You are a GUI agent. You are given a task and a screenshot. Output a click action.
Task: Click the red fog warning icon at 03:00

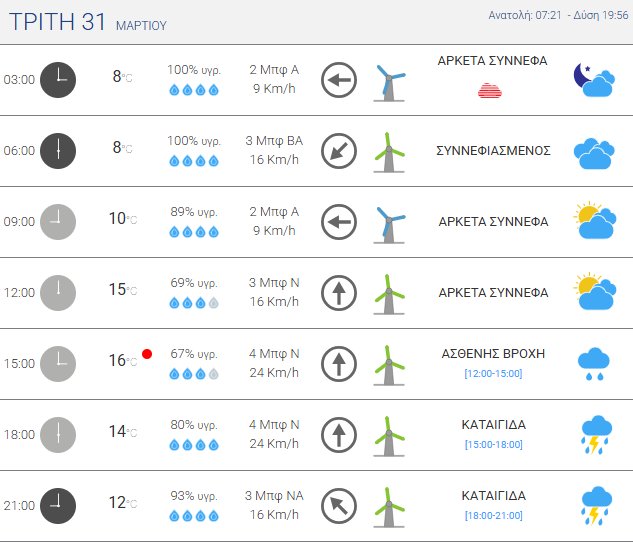[x=490, y=91]
